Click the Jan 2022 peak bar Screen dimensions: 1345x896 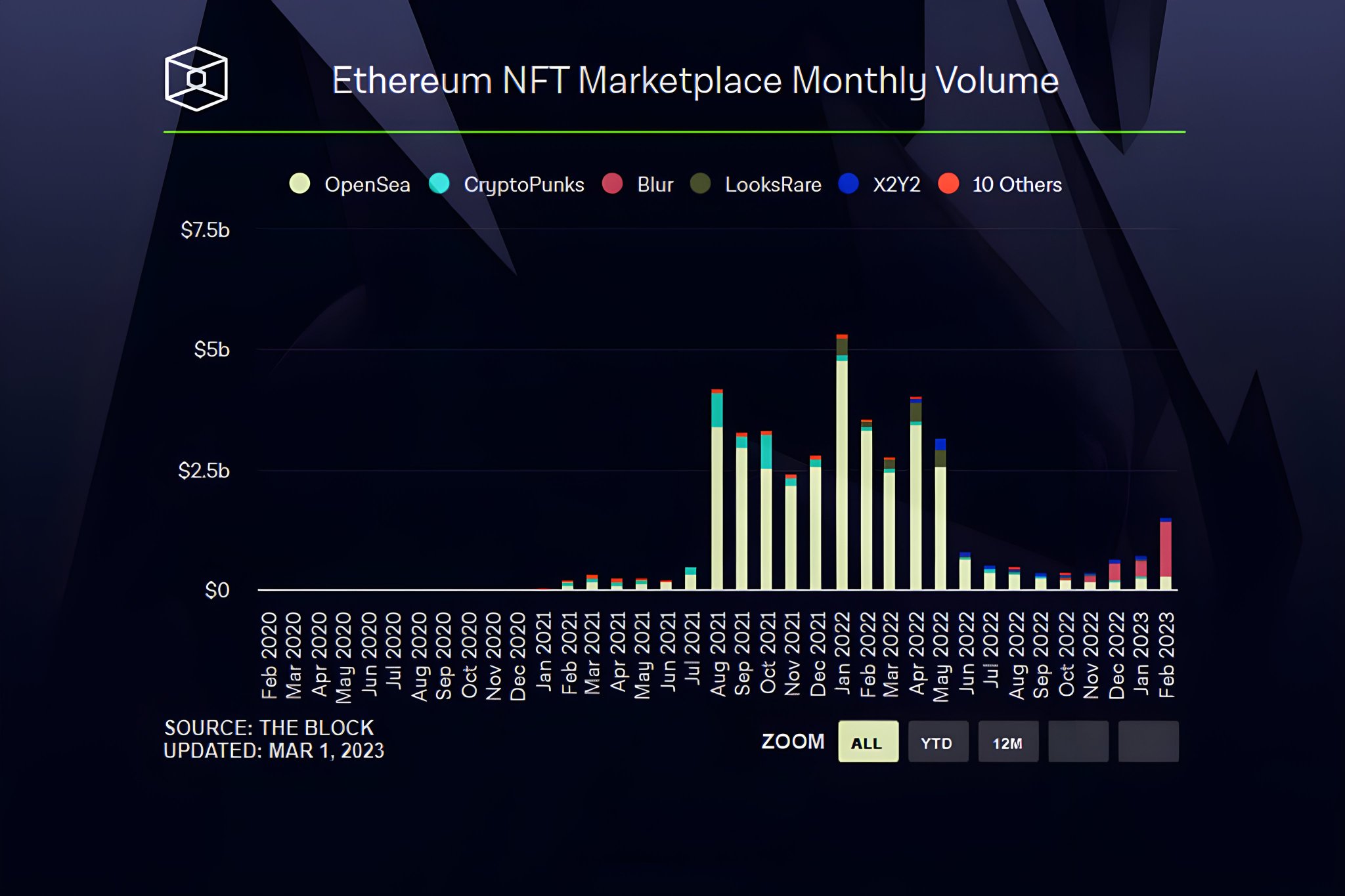(x=841, y=473)
